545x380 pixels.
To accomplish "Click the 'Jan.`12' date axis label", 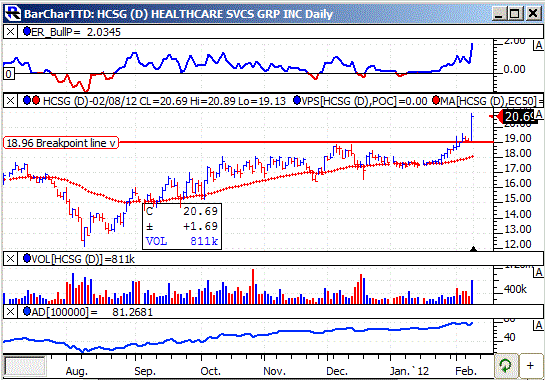I will click(x=409, y=371).
